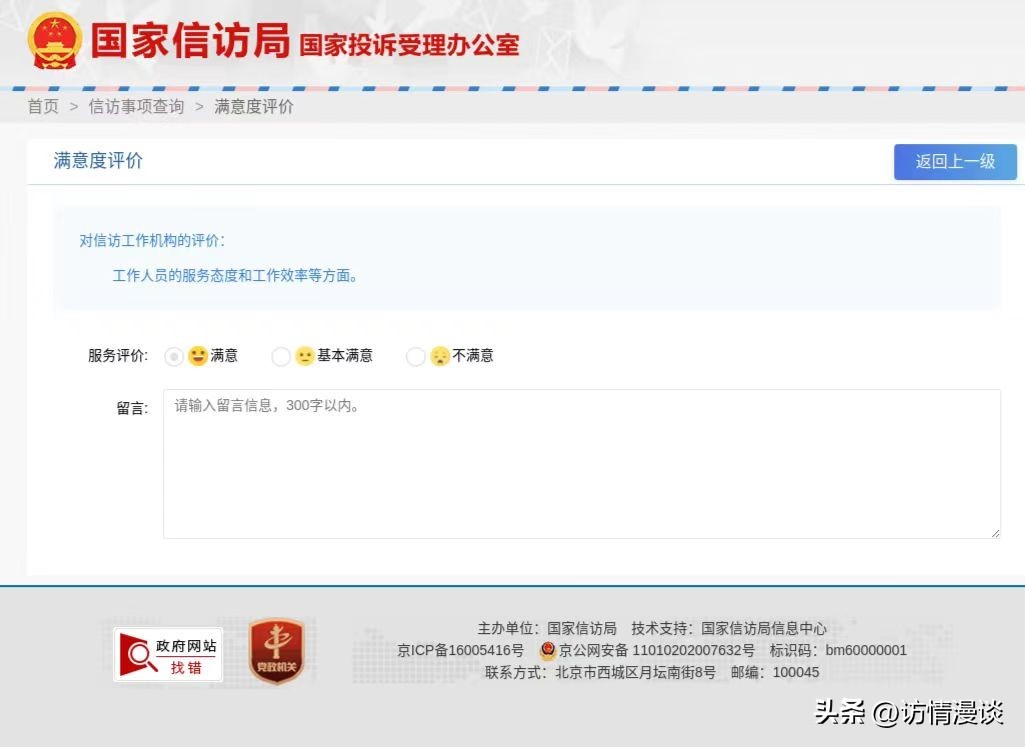Open the 政府网站找错 badge

click(168, 655)
